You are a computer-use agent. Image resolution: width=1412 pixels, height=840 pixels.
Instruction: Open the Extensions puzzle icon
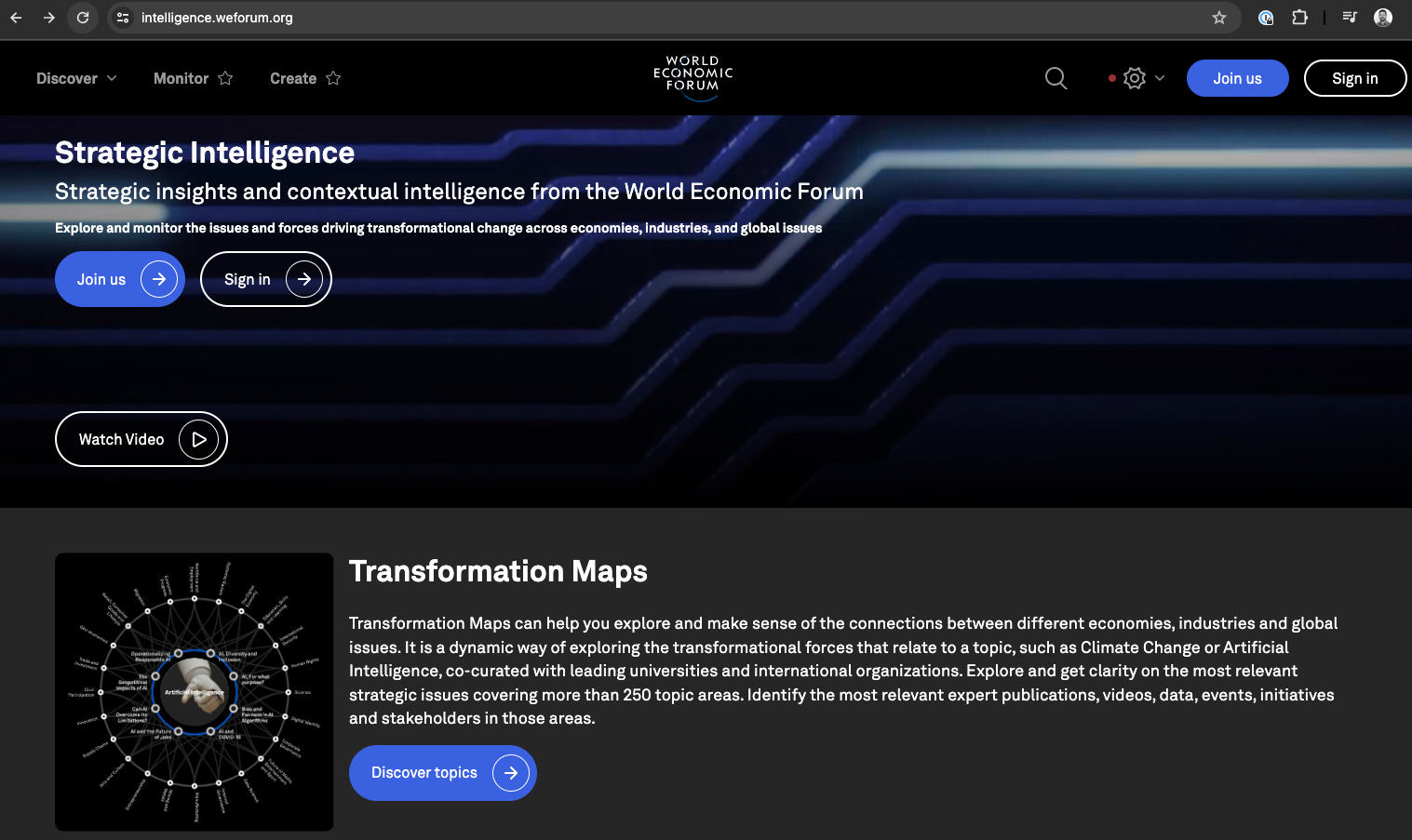click(x=1300, y=18)
